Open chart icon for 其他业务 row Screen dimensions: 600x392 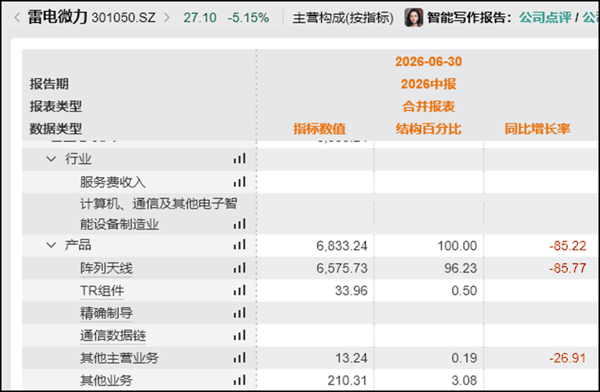(240, 380)
